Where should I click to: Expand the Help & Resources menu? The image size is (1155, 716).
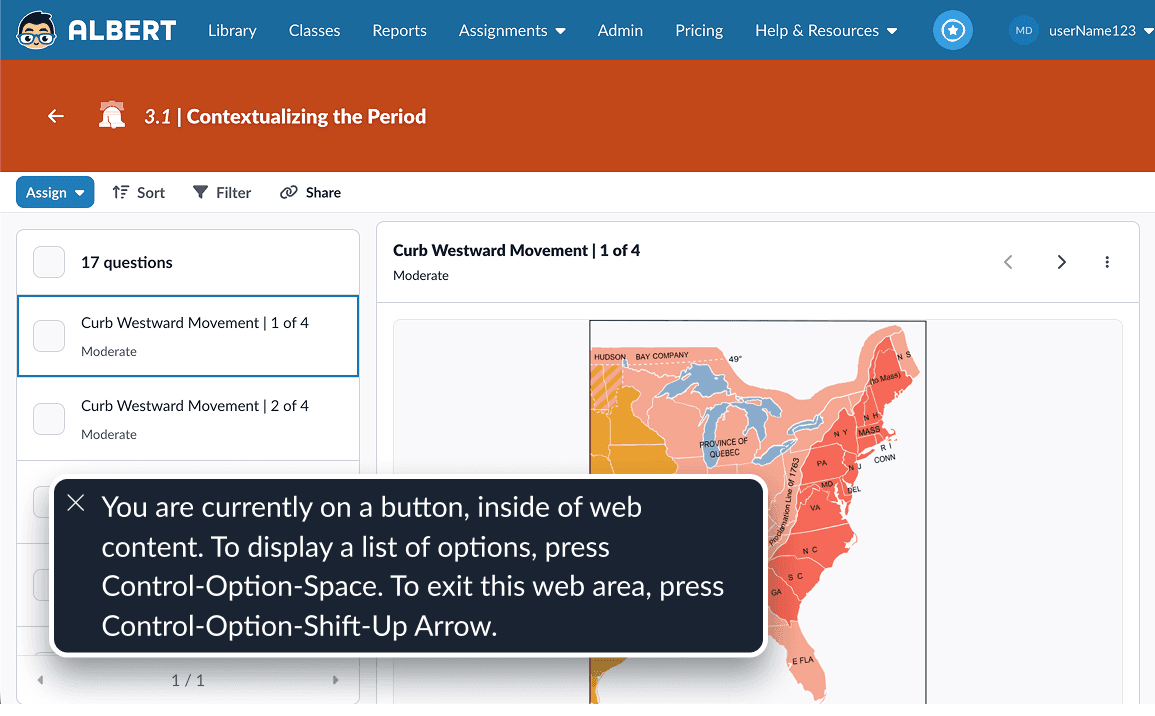coord(826,31)
